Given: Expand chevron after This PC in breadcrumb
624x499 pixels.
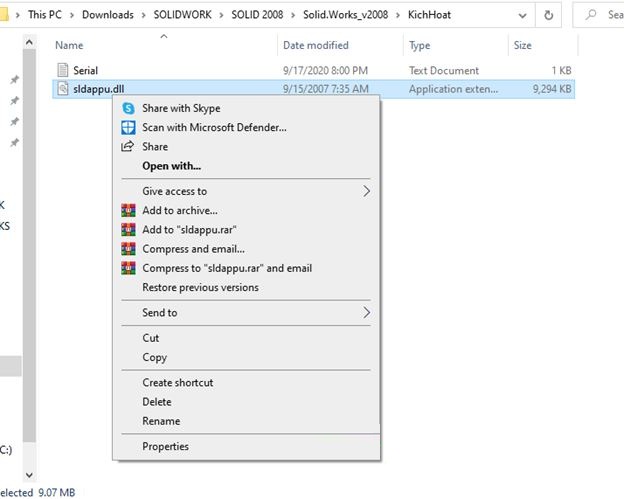Looking at the screenshot, I should [72, 15].
